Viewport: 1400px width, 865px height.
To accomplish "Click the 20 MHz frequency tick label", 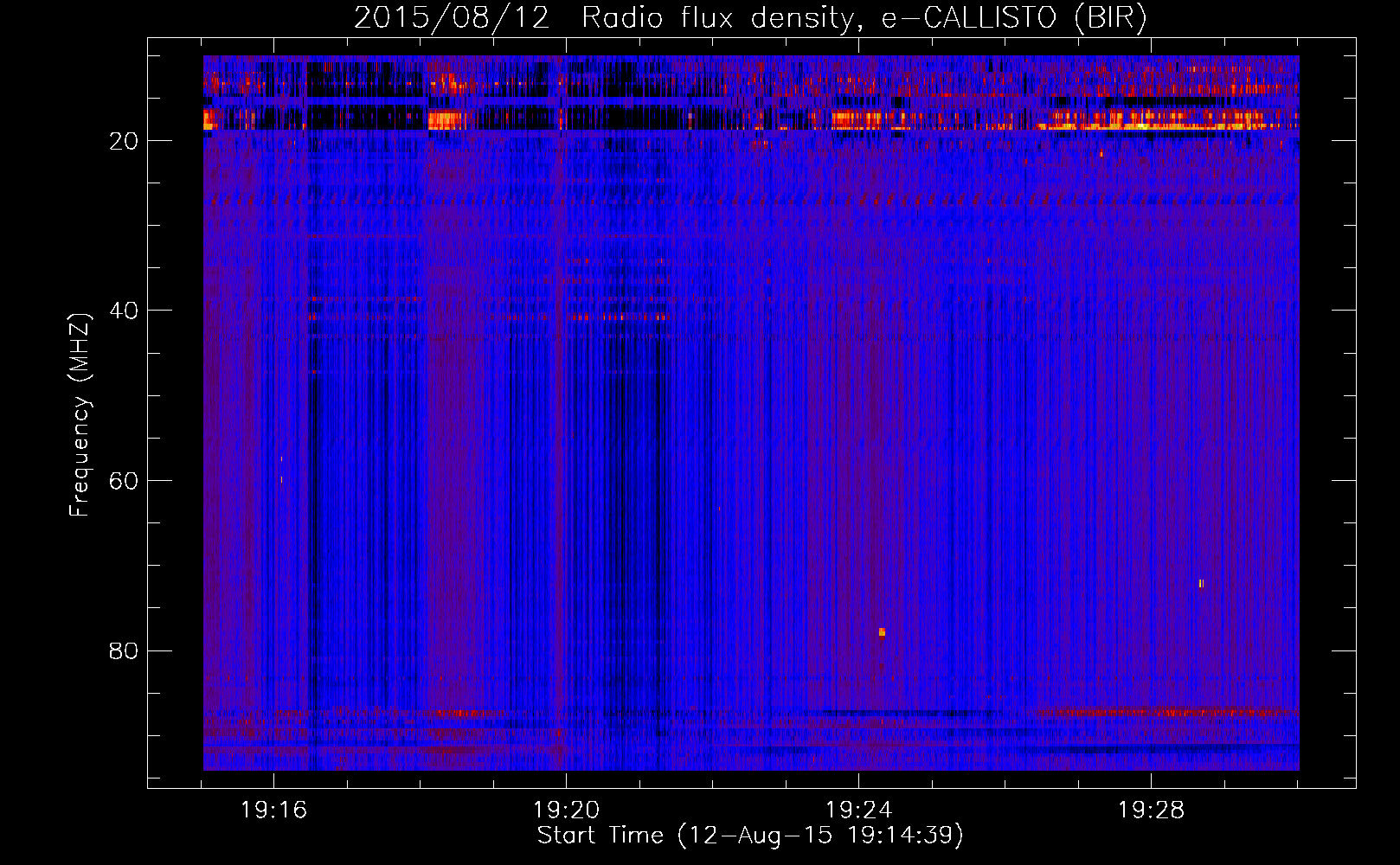I will click(x=124, y=141).
